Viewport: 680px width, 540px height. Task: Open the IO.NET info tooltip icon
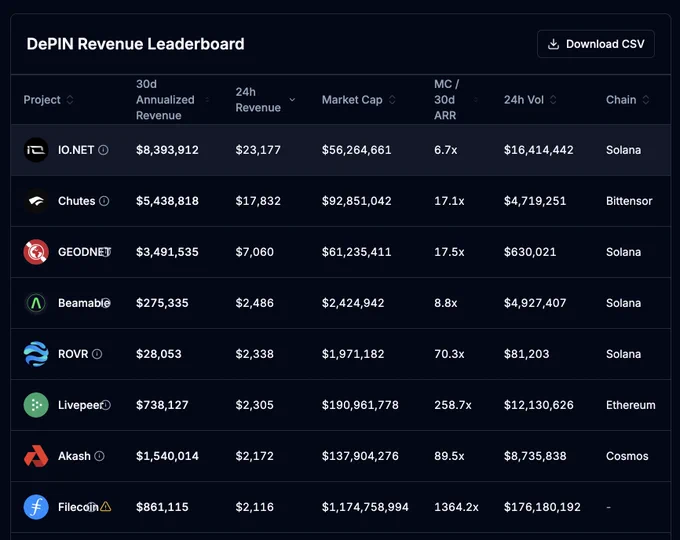103,150
